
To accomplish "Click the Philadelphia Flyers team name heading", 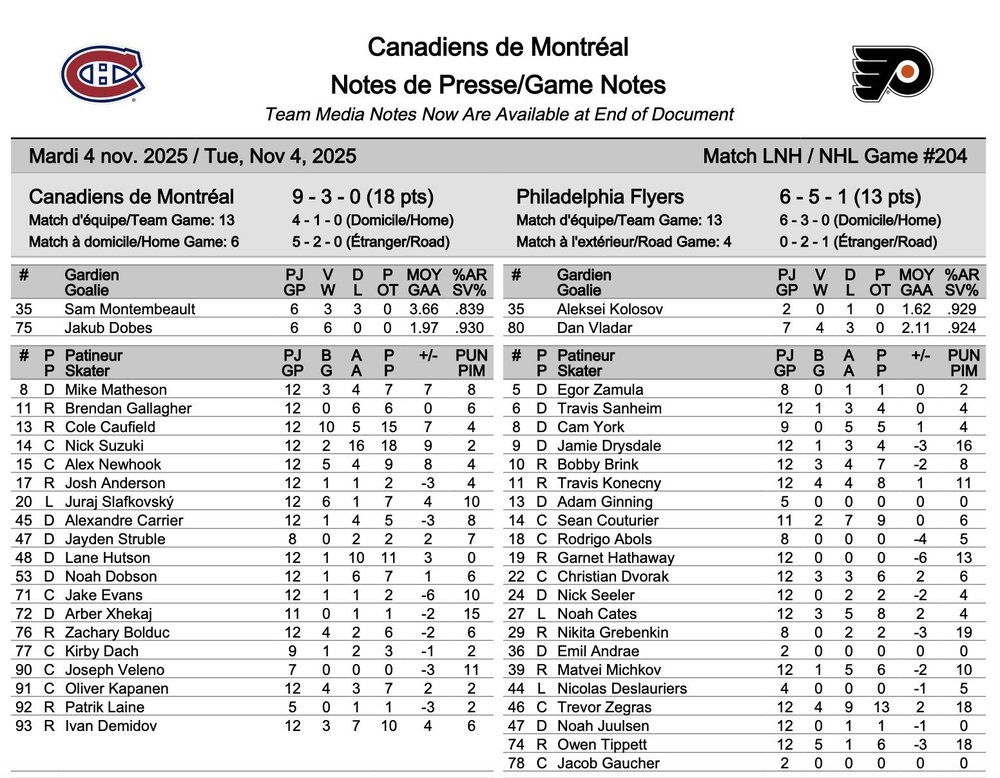I will [x=600, y=197].
